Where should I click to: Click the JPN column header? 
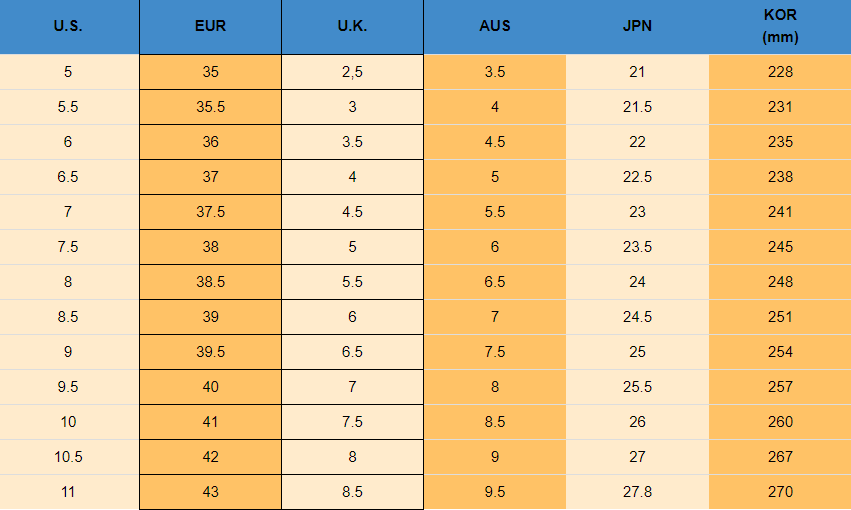(x=637, y=26)
